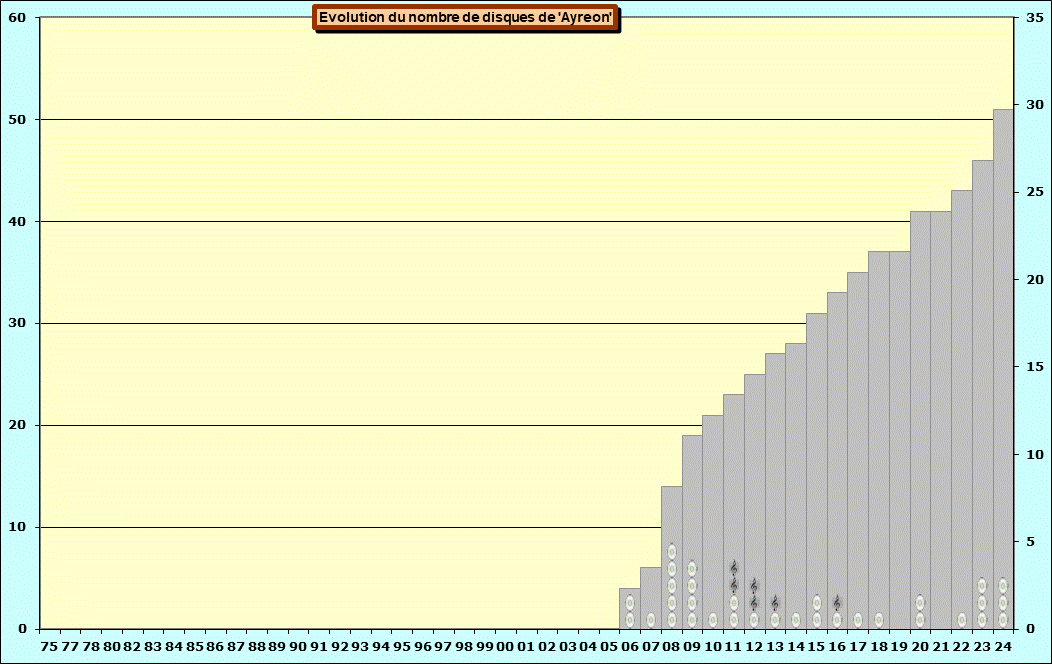Select the treble clef icon in year 16 column
Screen dimensions: 1052x664
tap(837, 603)
